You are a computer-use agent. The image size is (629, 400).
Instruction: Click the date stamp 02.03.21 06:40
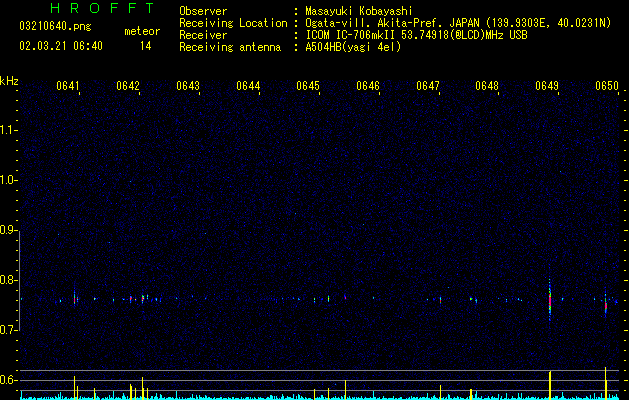(61, 46)
